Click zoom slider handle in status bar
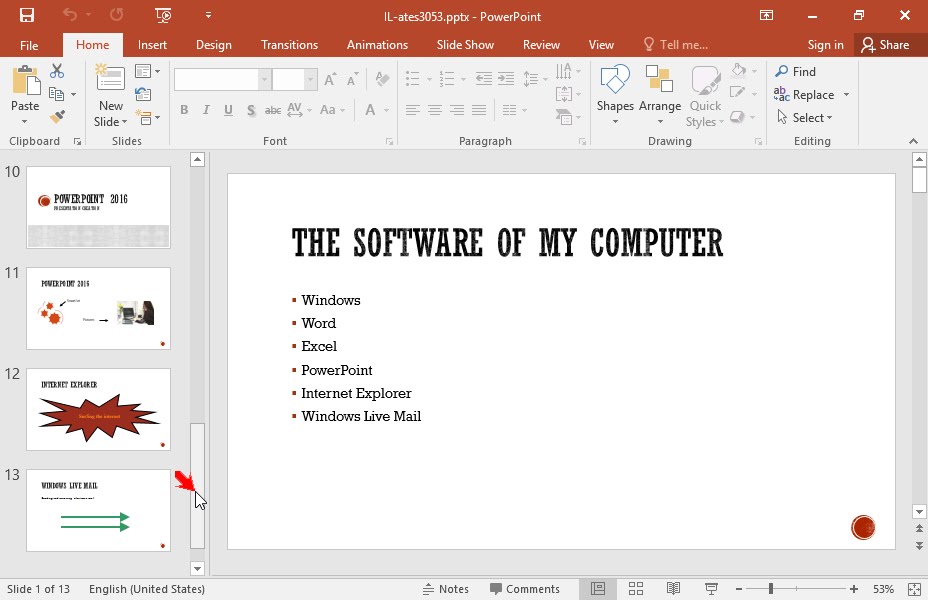The image size is (928, 600). pos(771,589)
